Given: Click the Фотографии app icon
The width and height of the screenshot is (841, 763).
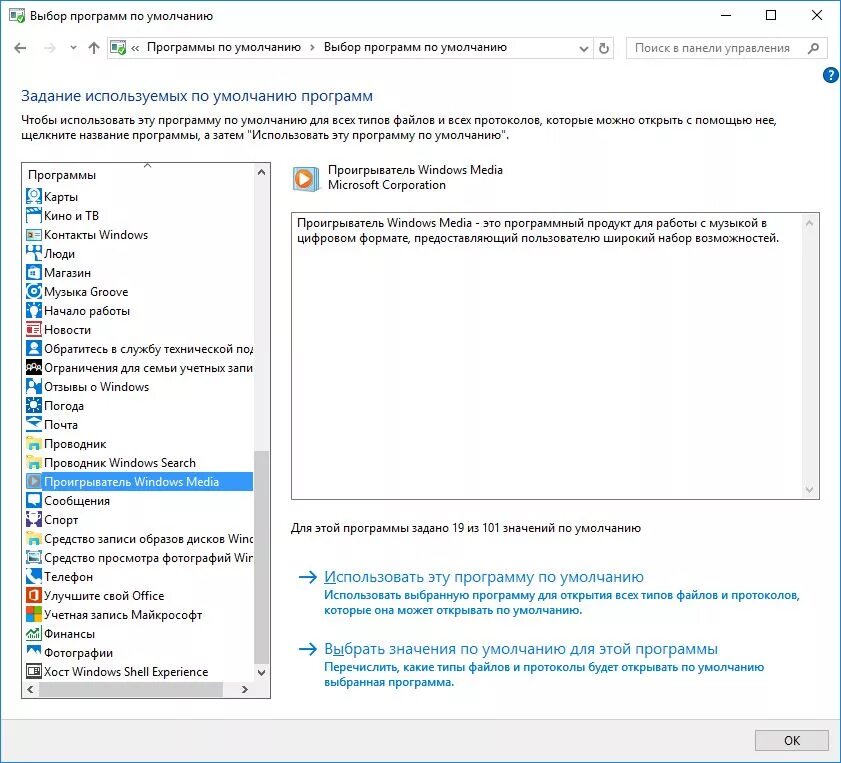Looking at the screenshot, I should tap(33, 653).
